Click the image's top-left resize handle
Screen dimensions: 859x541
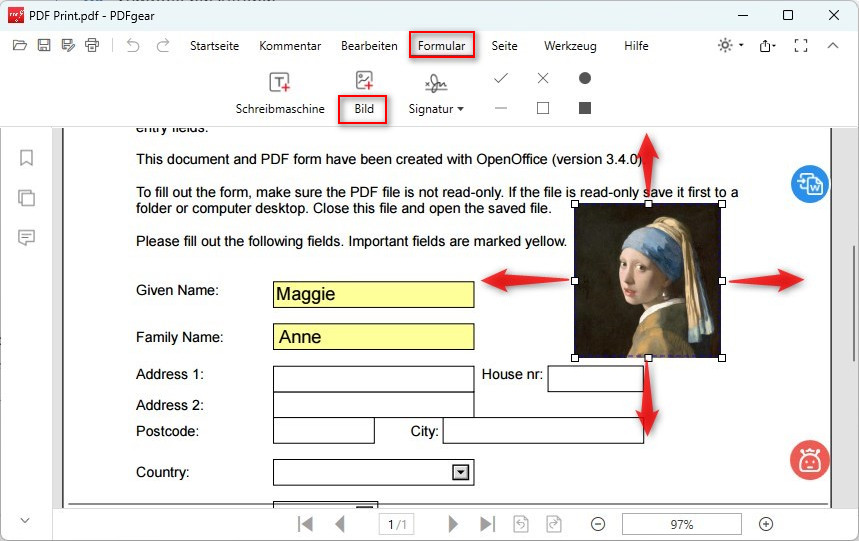[x=575, y=204]
